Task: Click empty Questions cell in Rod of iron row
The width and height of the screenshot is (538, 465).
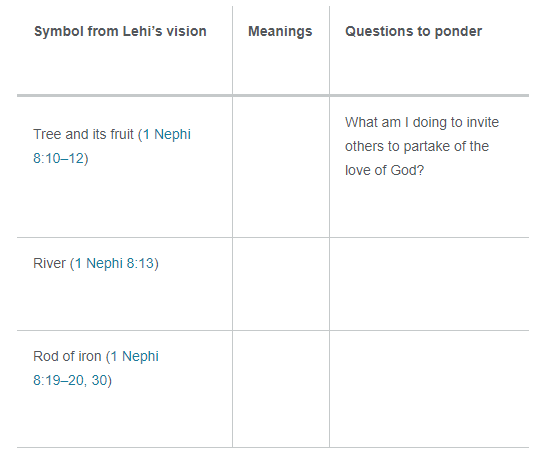Action: [x=429, y=389]
